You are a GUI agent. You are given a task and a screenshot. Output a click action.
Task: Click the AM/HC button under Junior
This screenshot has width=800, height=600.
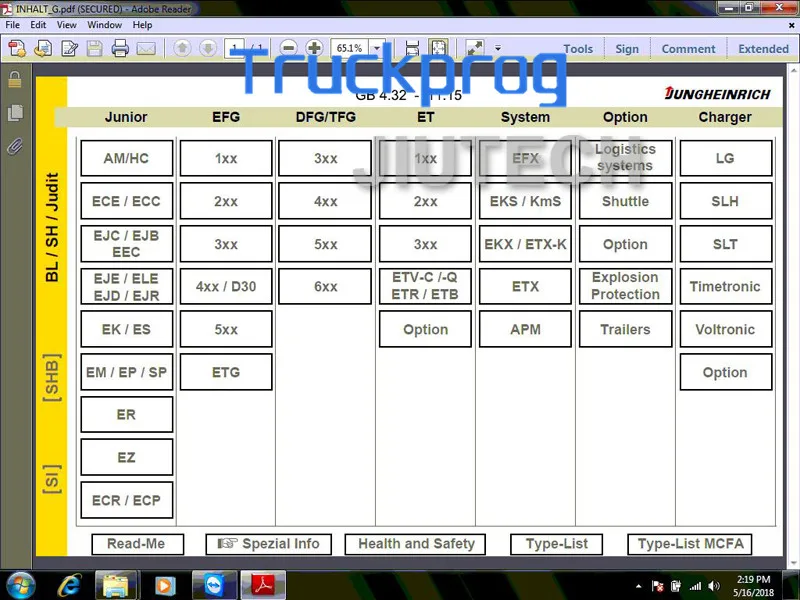[x=127, y=158]
